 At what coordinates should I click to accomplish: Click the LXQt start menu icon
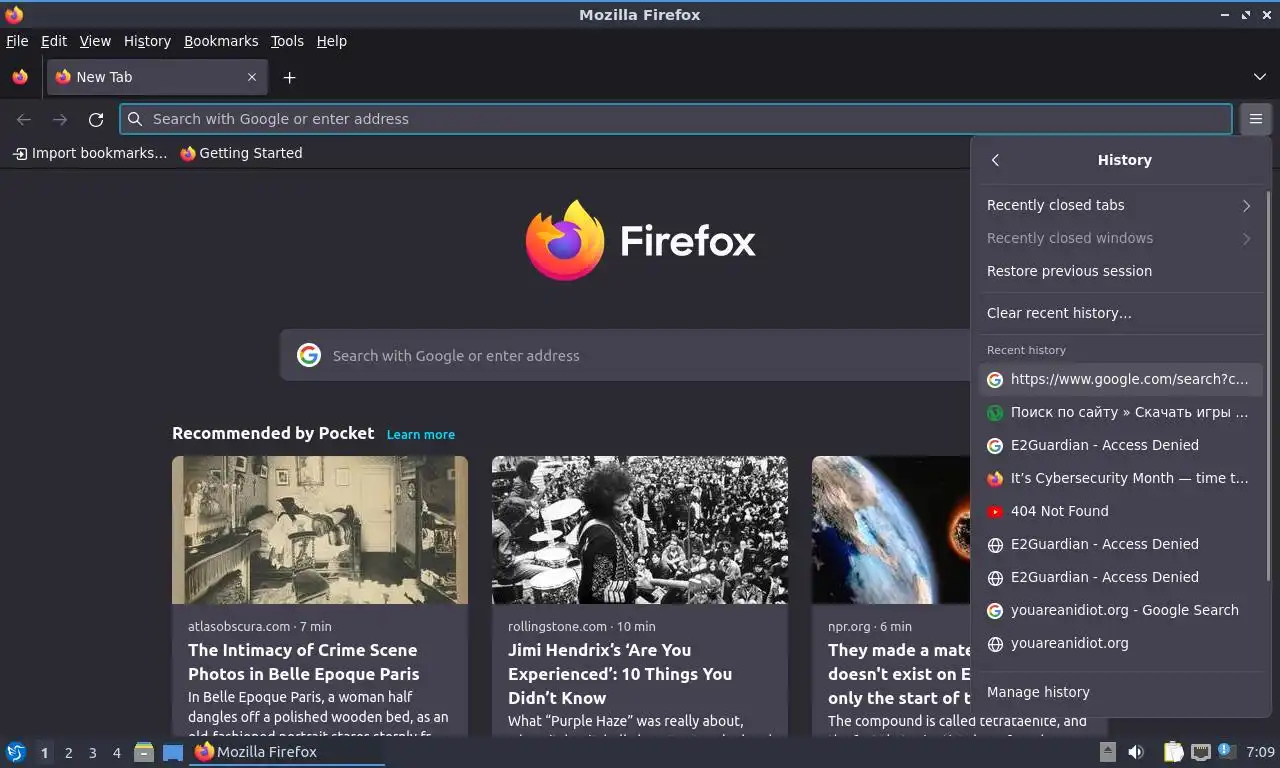pyautogui.click(x=16, y=752)
